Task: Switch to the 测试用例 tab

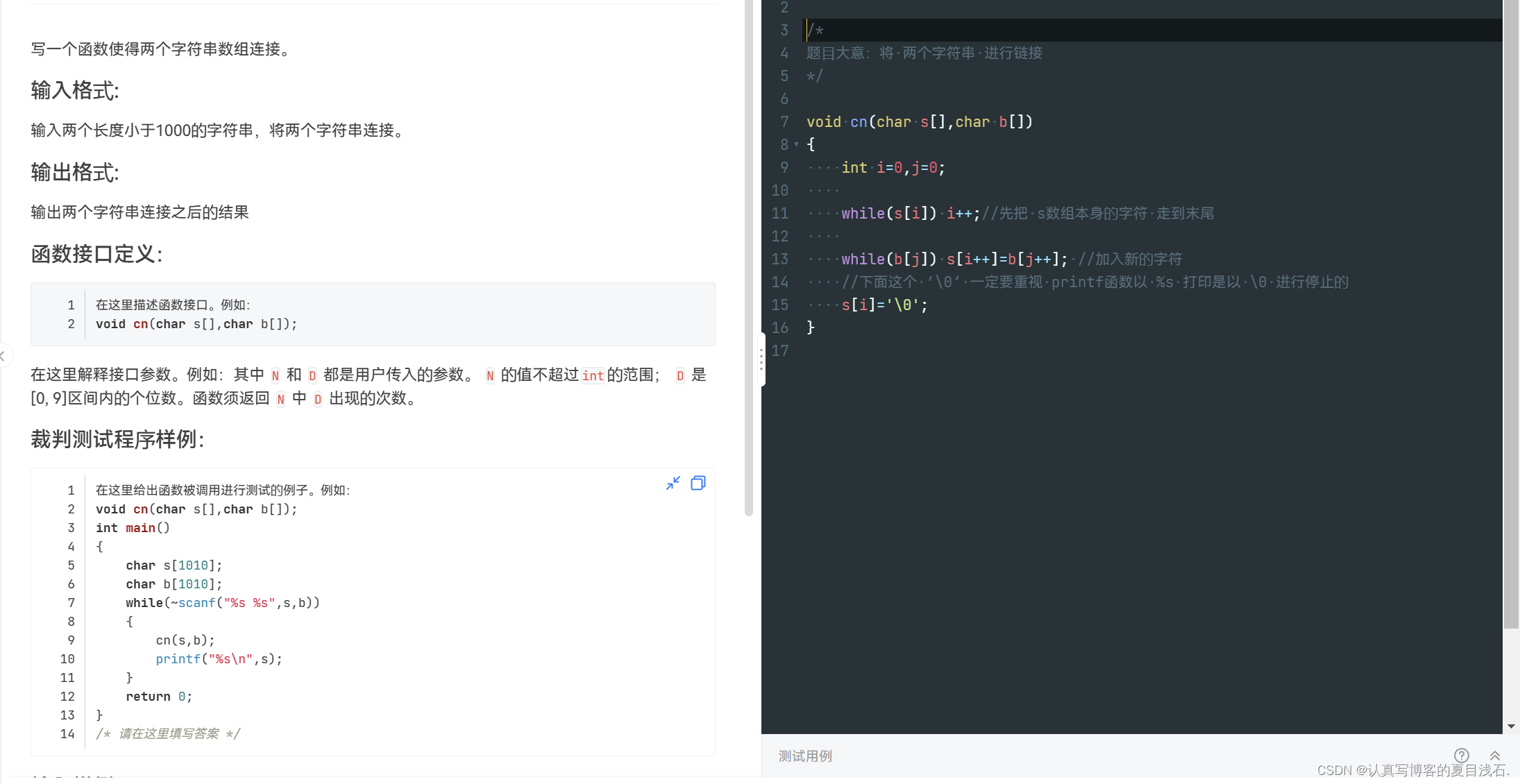Action: [805, 756]
